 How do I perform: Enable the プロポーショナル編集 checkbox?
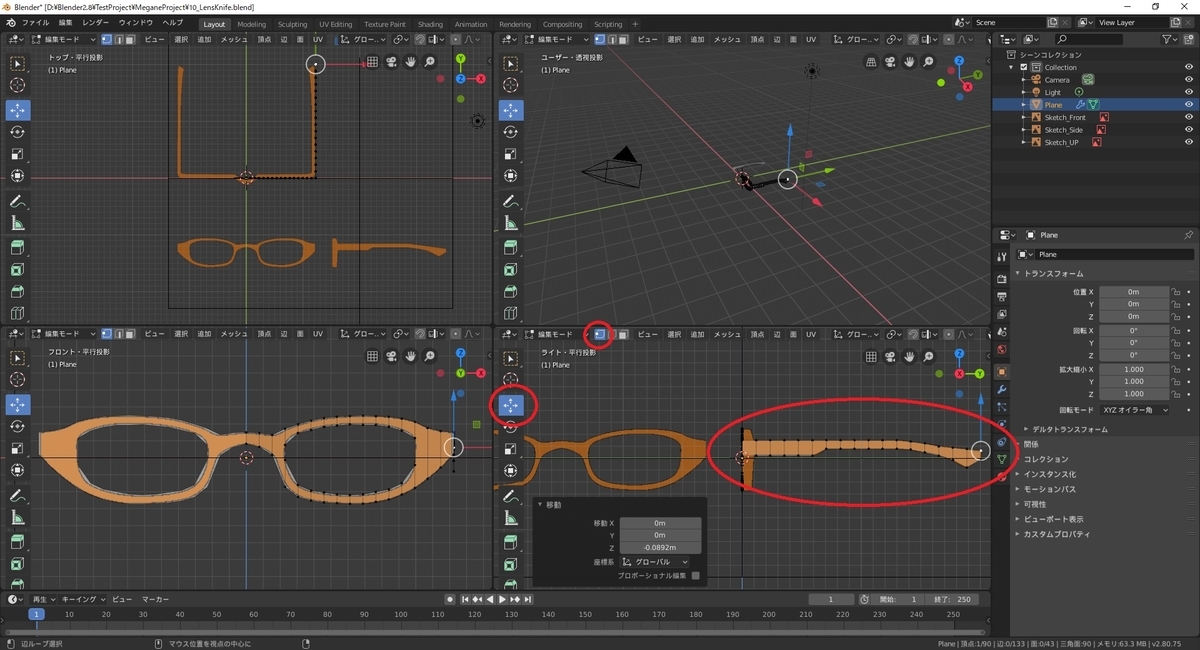click(696, 576)
